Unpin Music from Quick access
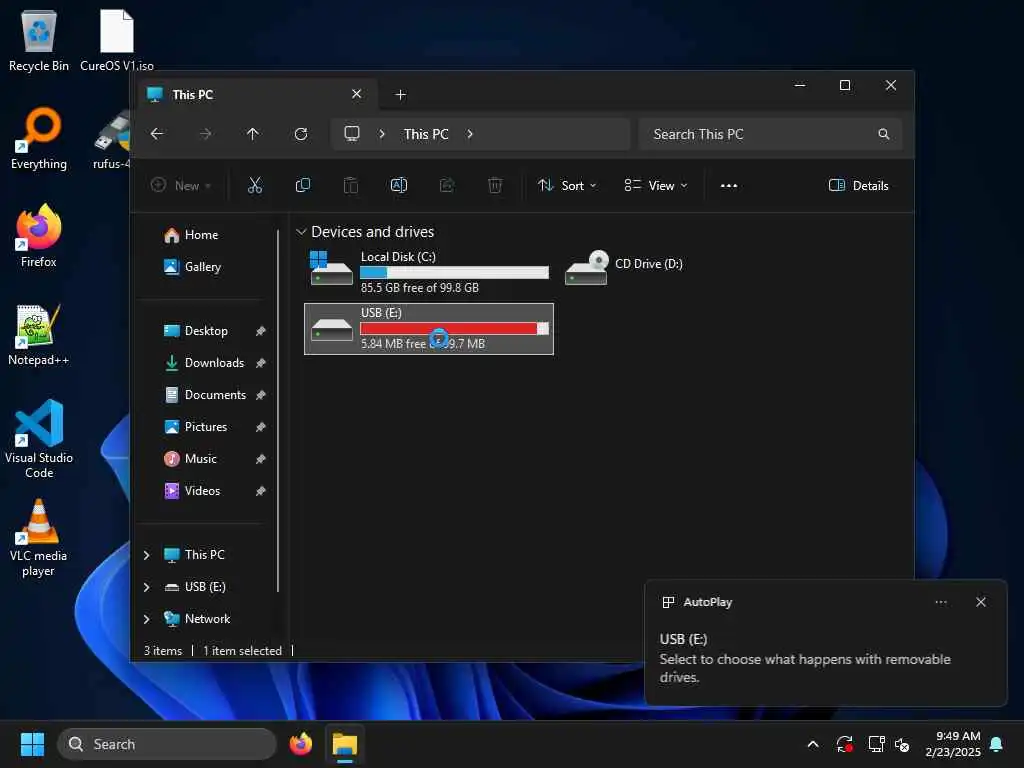This screenshot has width=1024, height=768. pos(261,459)
